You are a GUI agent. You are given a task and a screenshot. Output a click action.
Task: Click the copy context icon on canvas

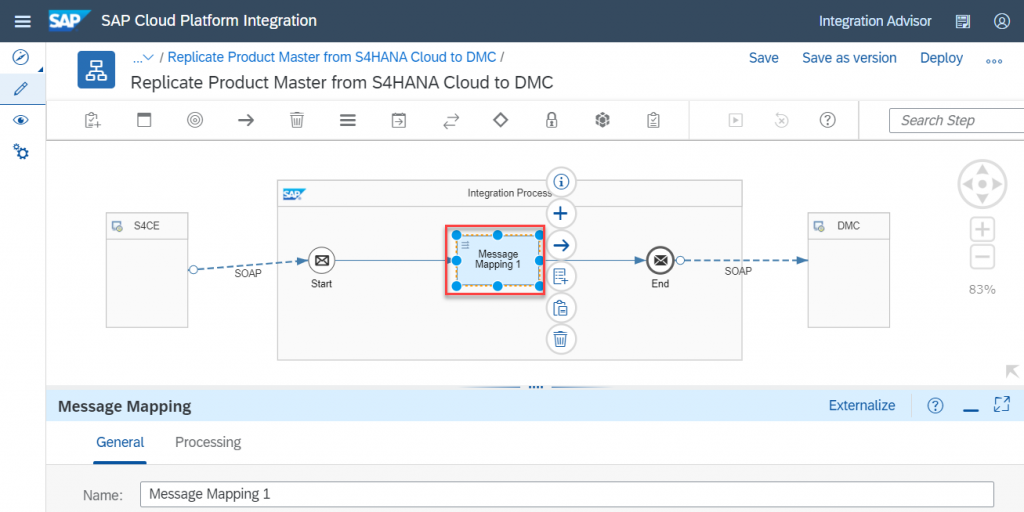pyautogui.click(x=561, y=308)
